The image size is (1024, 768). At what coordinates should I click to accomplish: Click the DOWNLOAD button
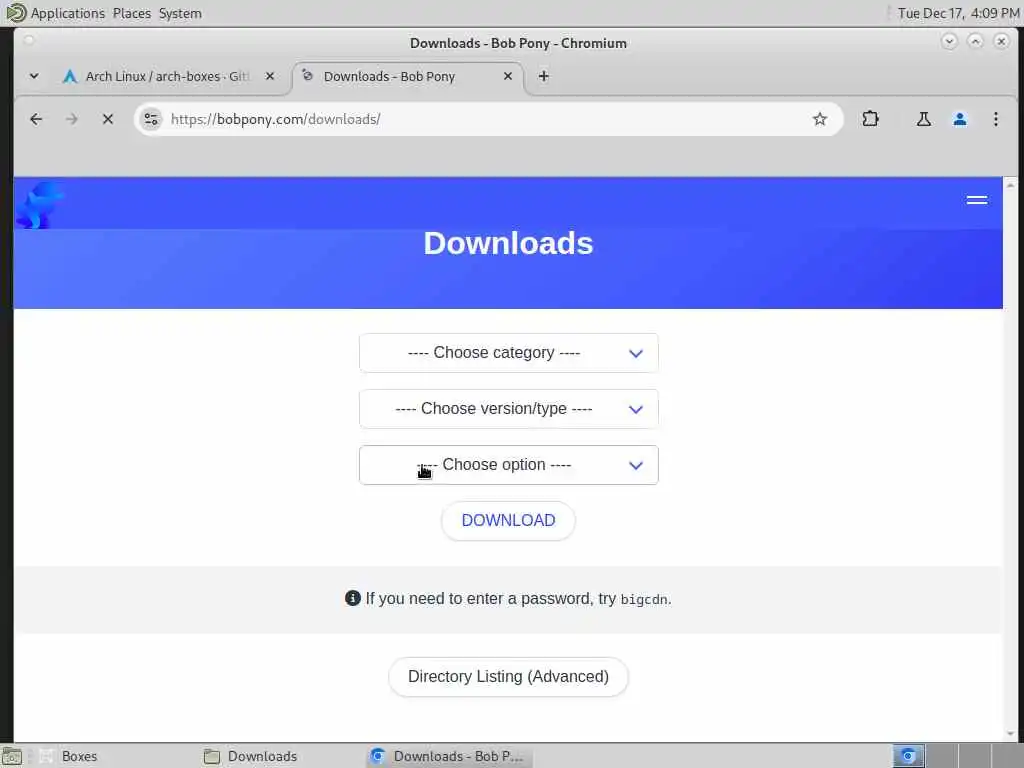pyautogui.click(x=508, y=520)
